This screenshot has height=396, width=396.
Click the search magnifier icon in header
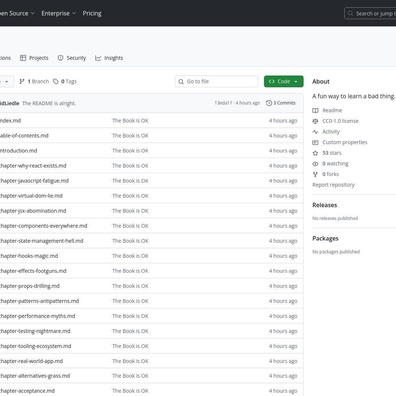[x=350, y=13]
